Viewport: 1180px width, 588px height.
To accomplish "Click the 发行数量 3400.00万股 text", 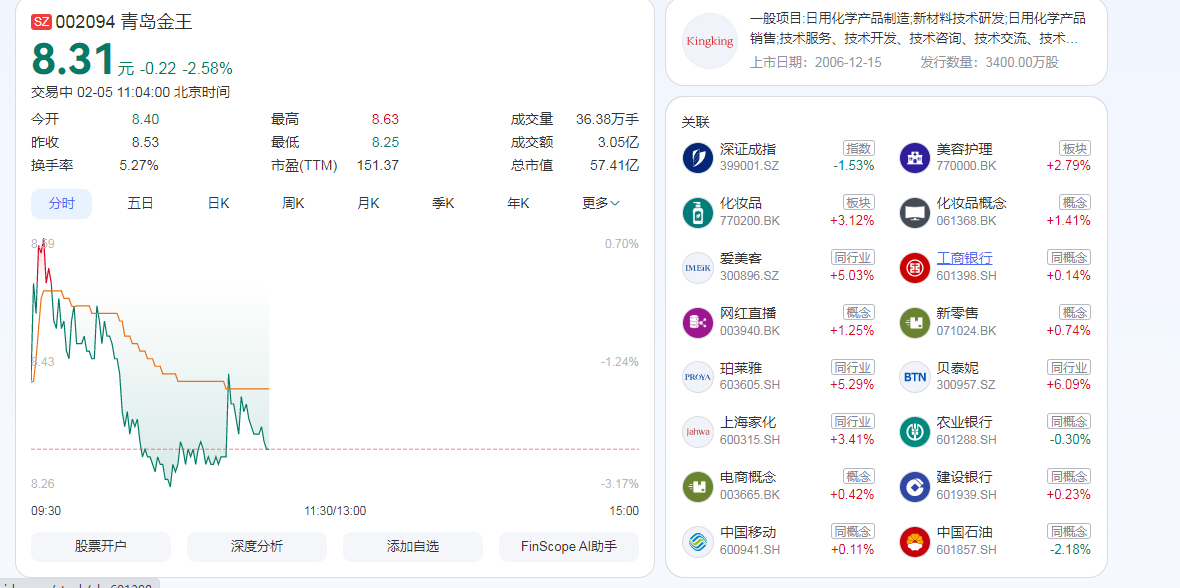I will click(990, 62).
